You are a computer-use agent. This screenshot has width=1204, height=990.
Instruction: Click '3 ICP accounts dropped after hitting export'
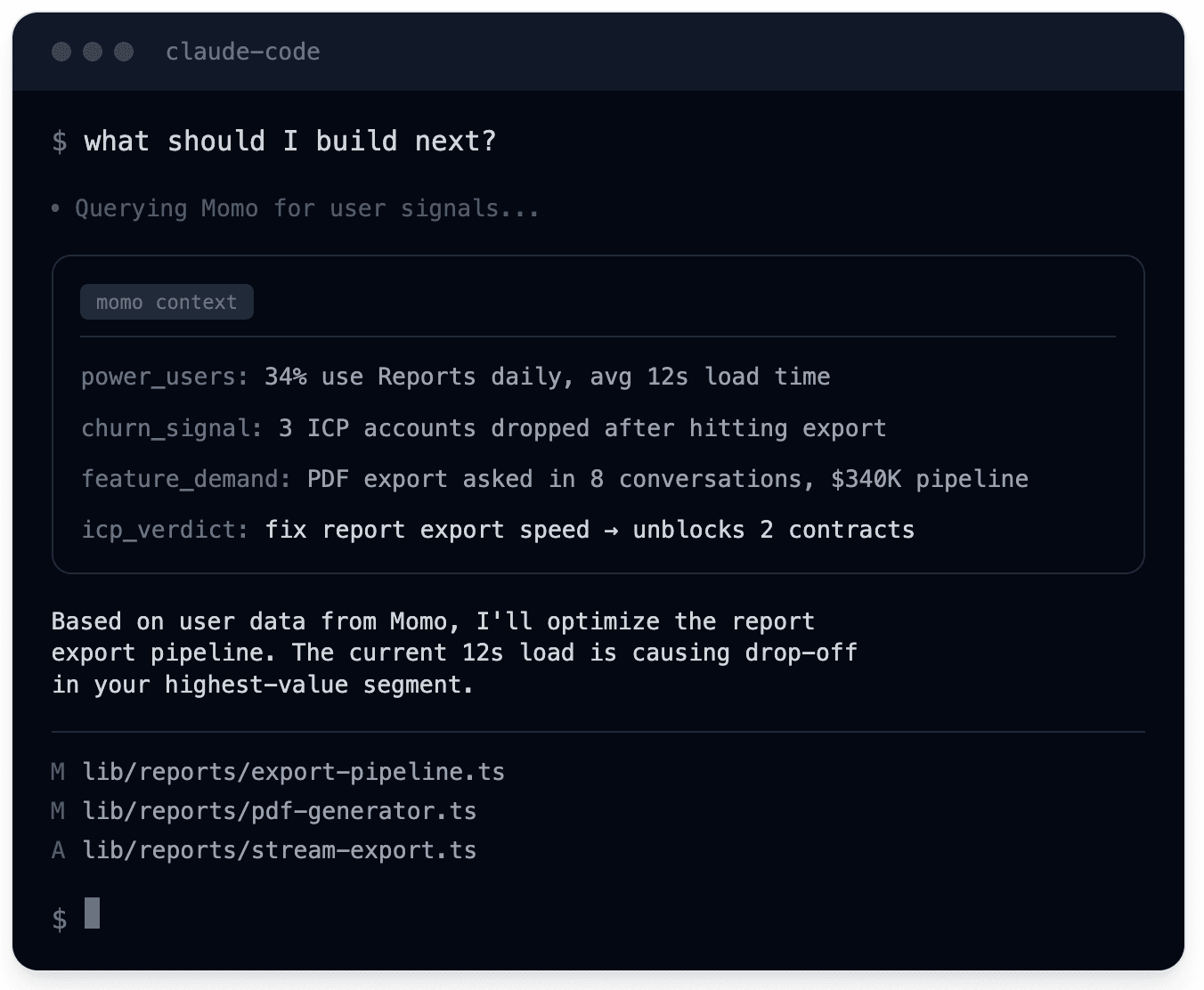point(582,428)
